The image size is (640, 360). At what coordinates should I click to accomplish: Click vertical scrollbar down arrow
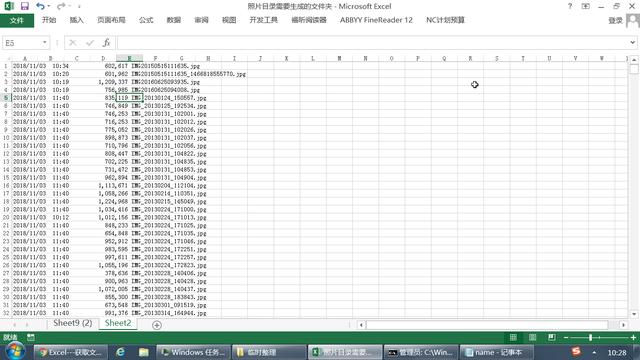coord(634,314)
